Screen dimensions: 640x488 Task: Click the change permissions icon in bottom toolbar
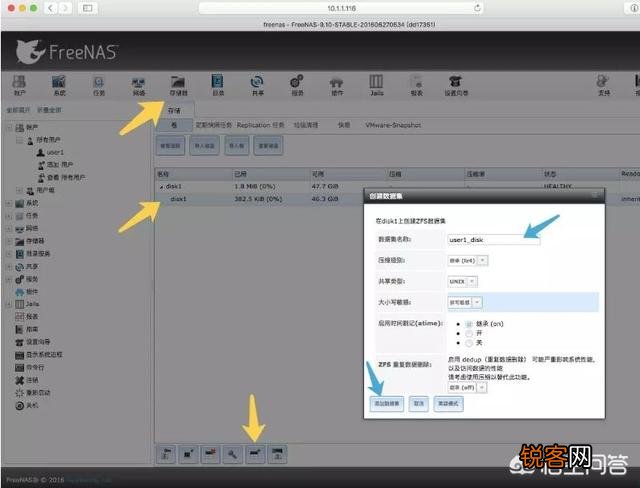[166, 454]
